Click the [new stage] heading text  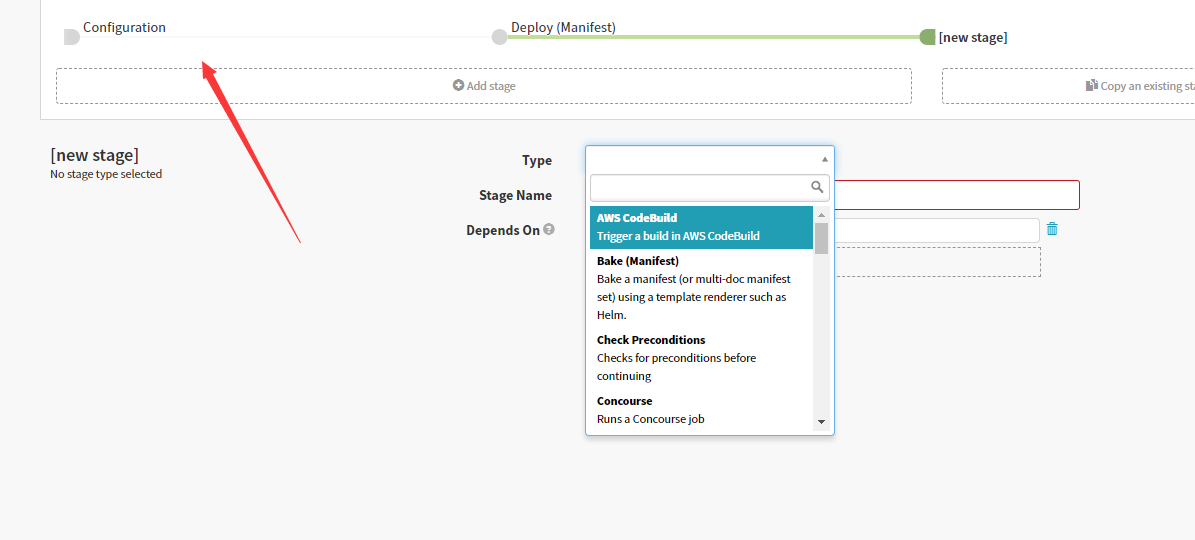pyautogui.click(x=95, y=155)
